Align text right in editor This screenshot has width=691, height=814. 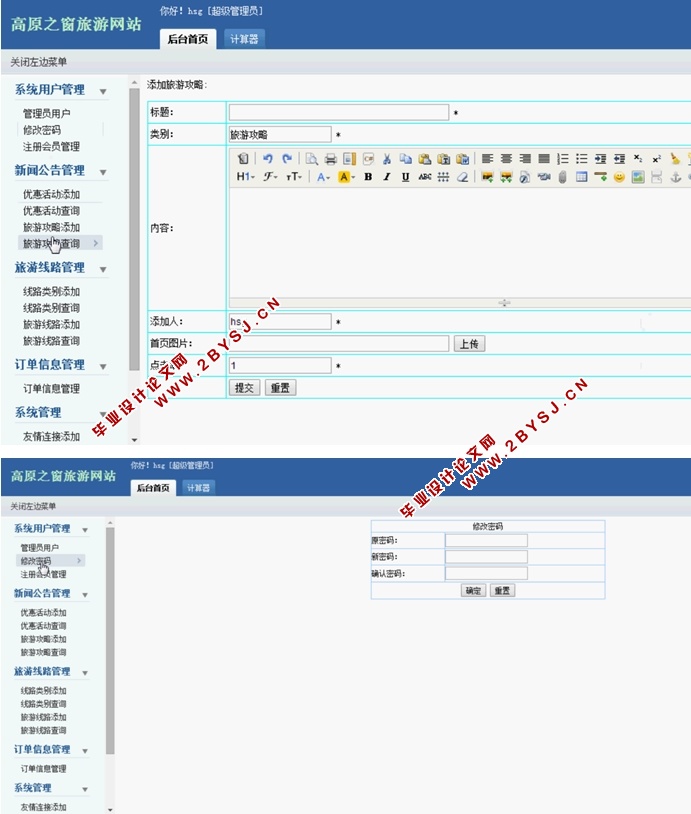pos(525,158)
